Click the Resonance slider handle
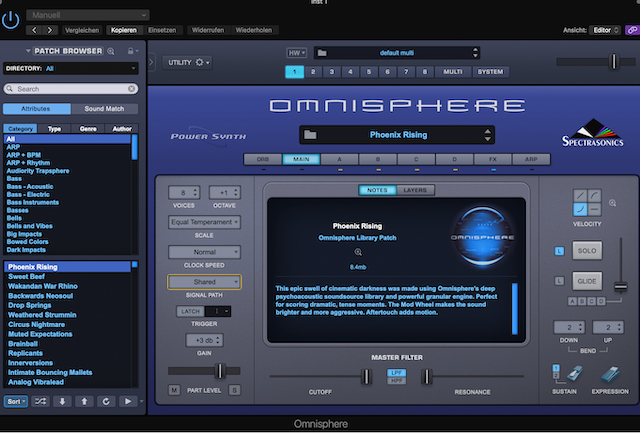 click(x=427, y=376)
